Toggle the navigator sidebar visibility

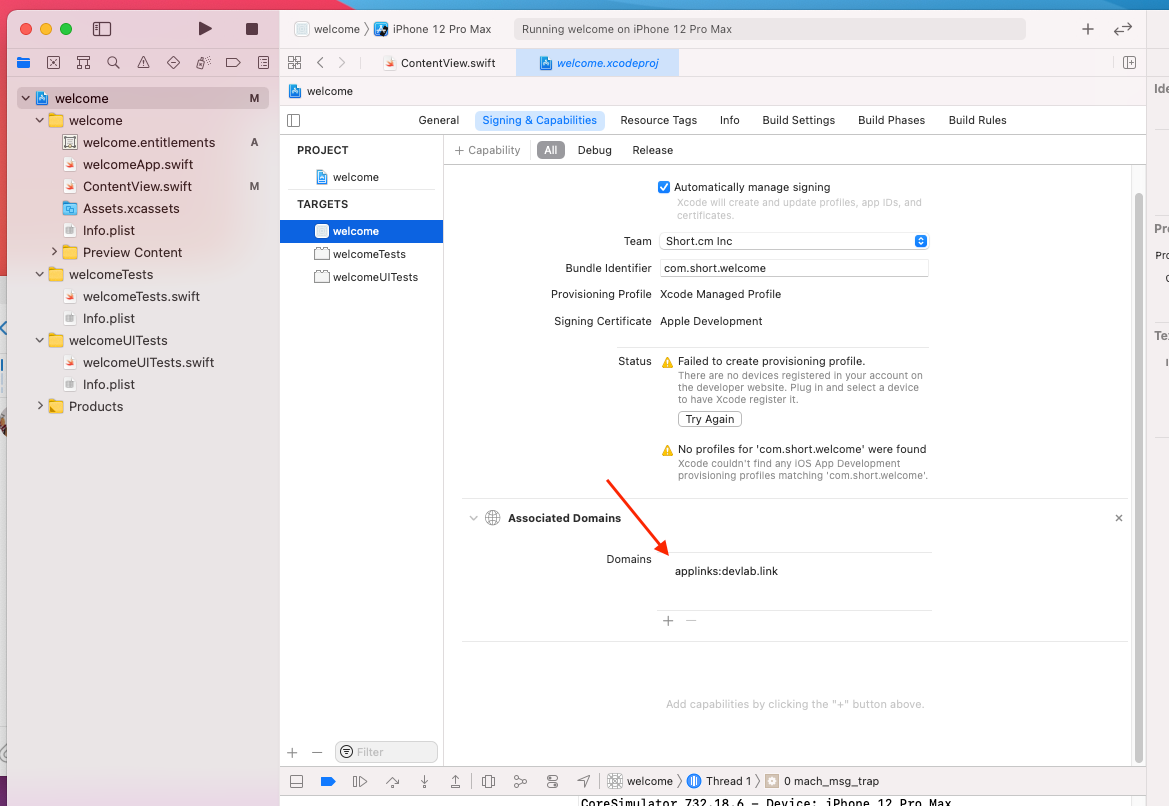click(102, 29)
